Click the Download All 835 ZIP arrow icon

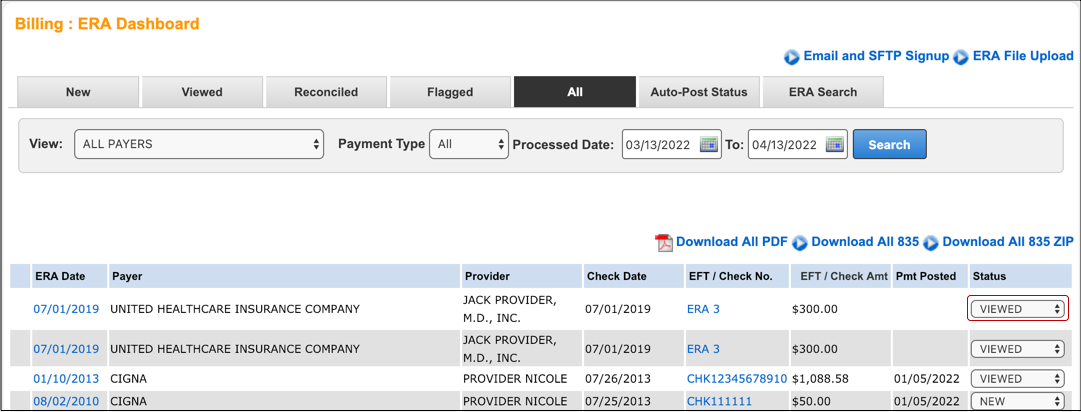click(931, 242)
